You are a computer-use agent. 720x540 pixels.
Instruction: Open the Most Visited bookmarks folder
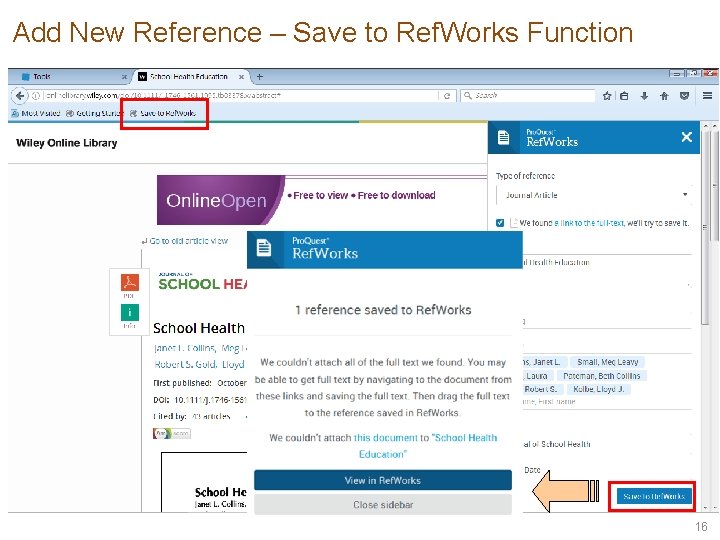(36, 113)
